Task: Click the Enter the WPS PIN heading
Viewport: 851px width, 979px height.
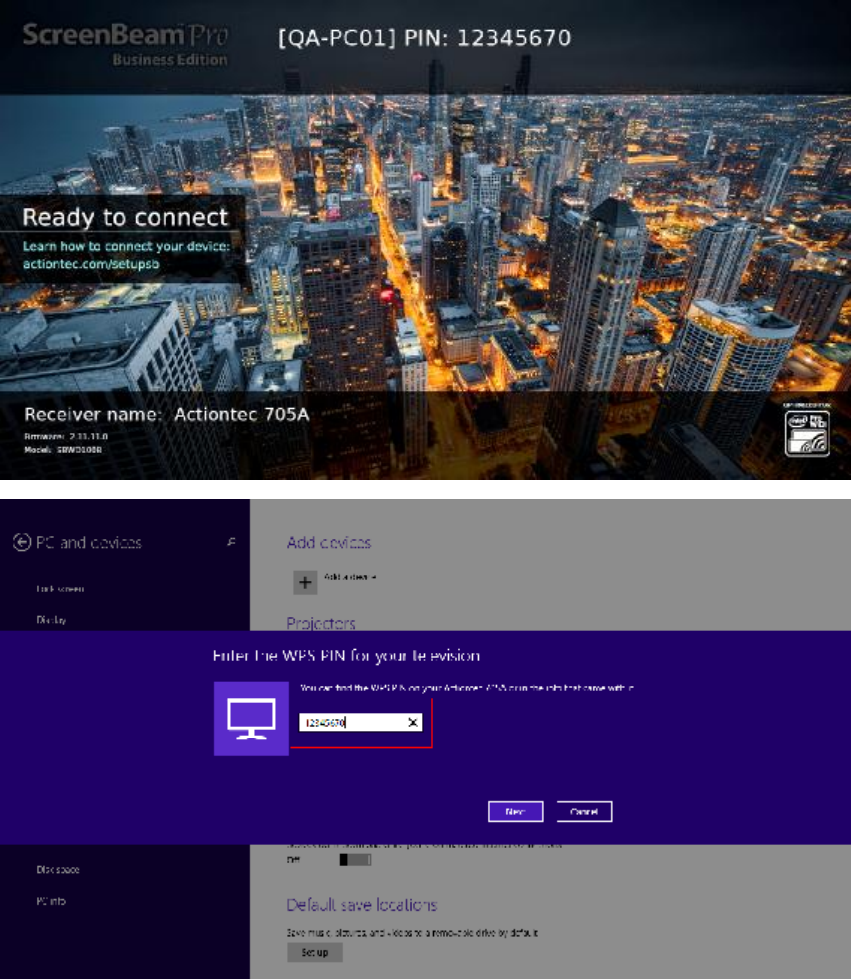Action: point(347,656)
